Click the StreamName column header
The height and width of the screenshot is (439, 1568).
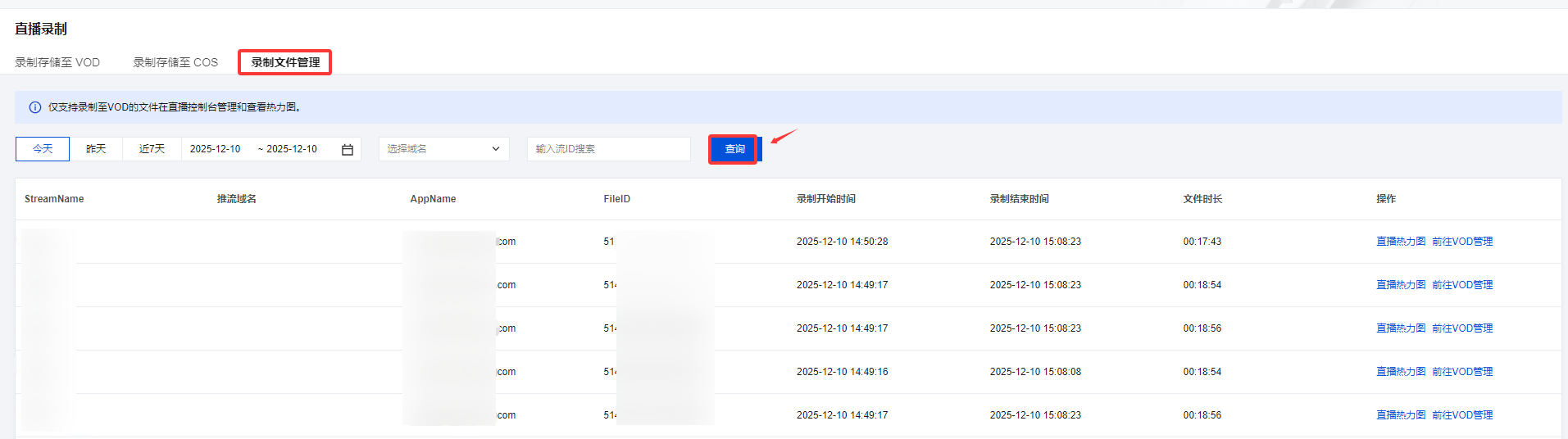pyautogui.click(x=54, y=199)
